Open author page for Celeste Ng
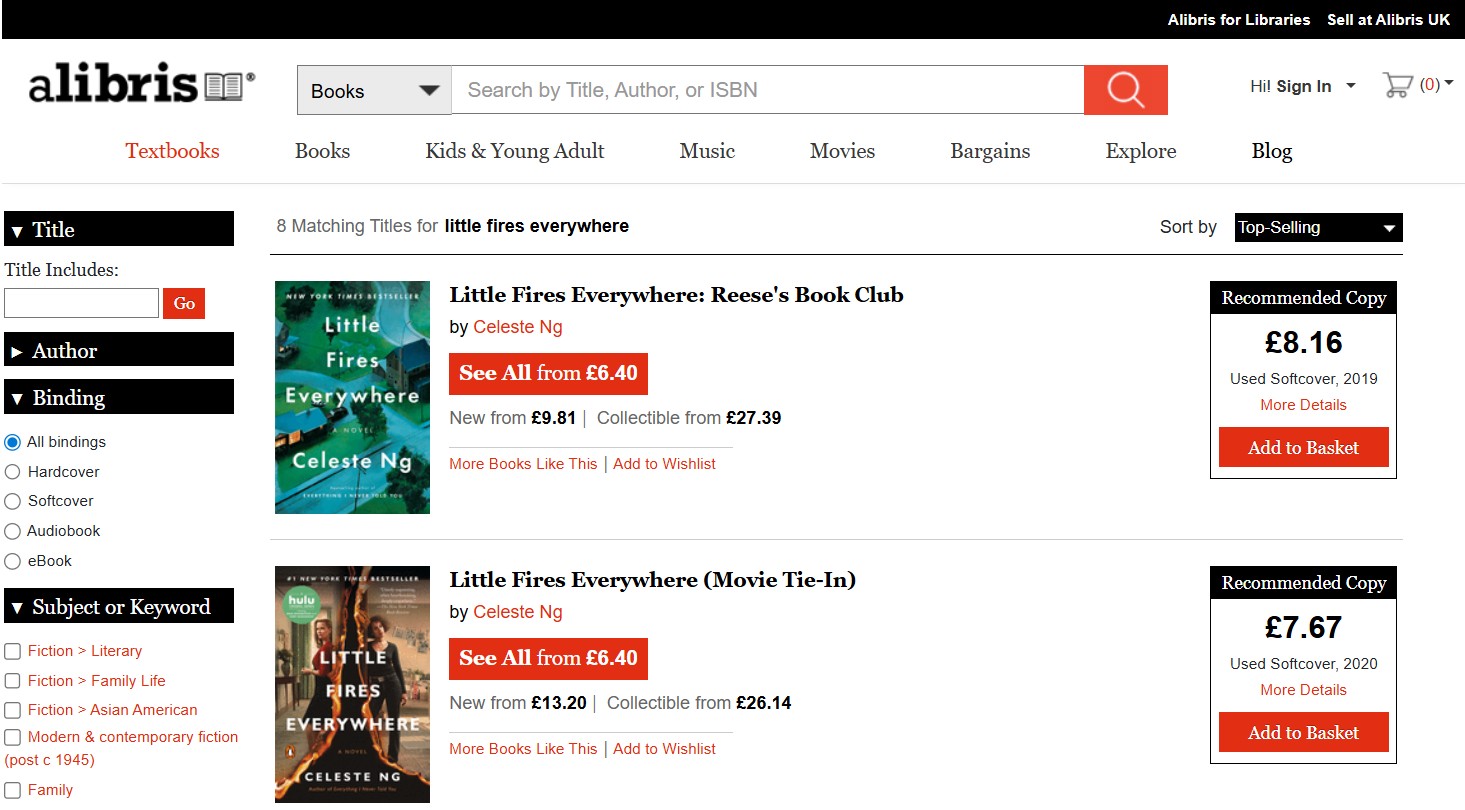 click(518, 327)
